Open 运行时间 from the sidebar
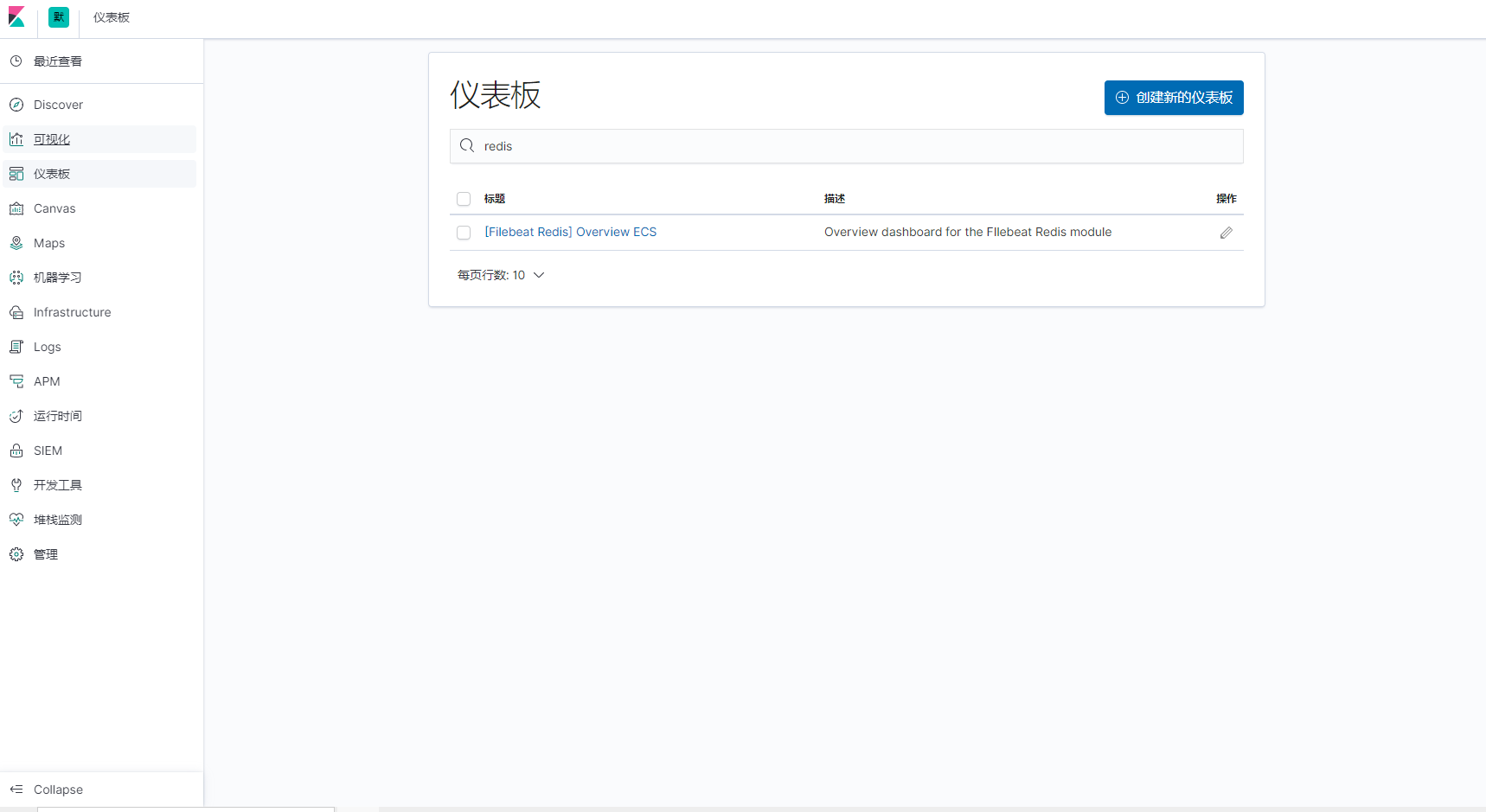 click(x=58, y=416)
